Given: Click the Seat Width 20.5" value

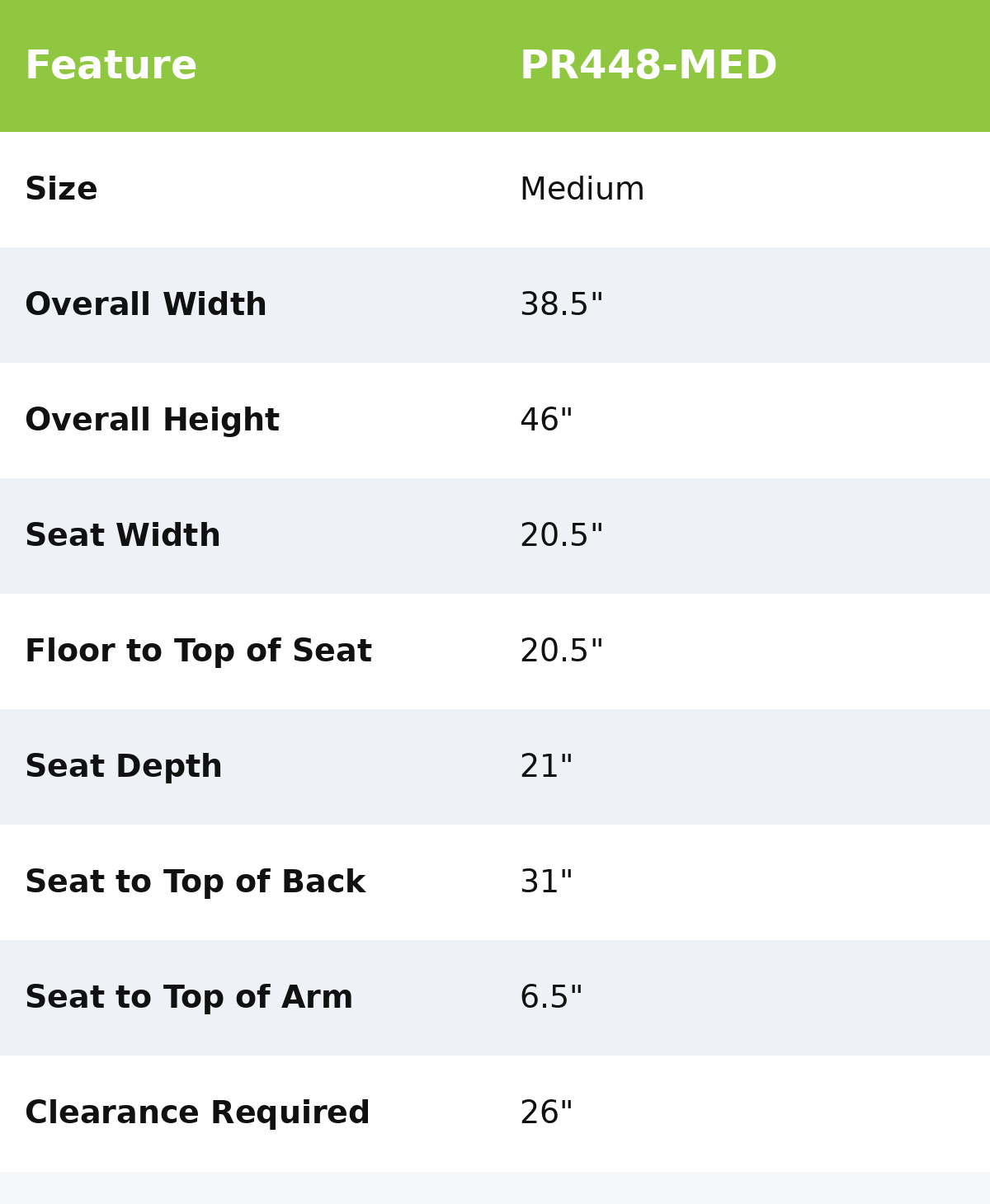Looking at the screenshot, I should (x=562, y=536).
